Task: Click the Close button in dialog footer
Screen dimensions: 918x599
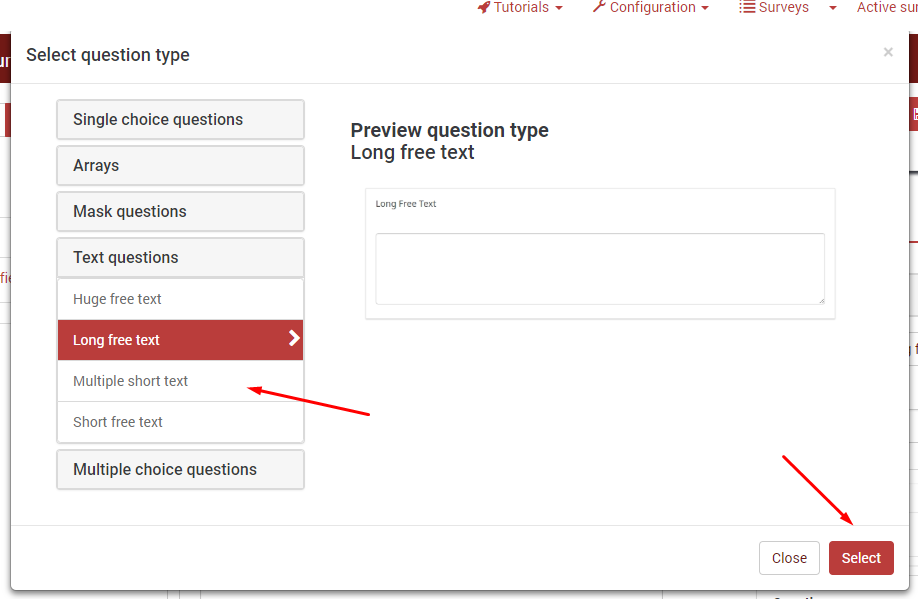Action: 789,558
